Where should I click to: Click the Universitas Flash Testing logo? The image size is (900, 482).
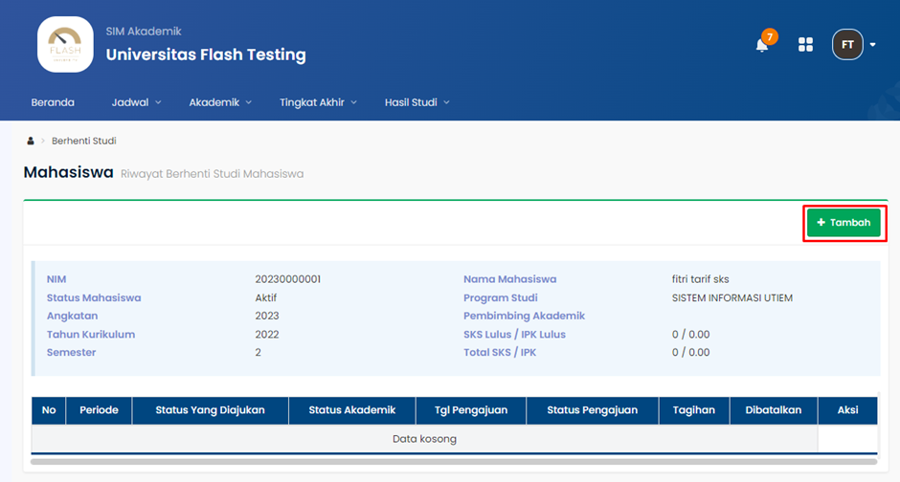pos(65,45)
